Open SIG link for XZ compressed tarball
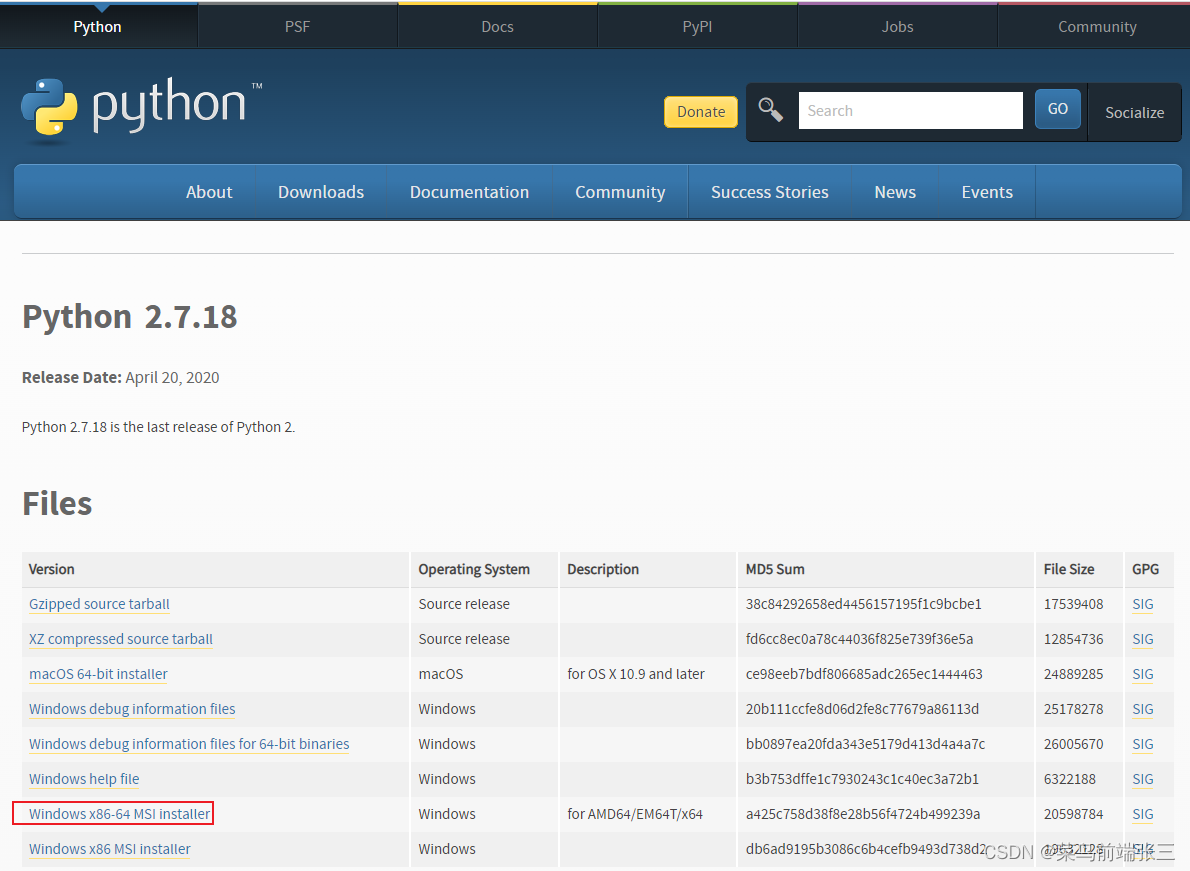Image resolution: width=1190 pixels, height=871 pixels. 1142,639
